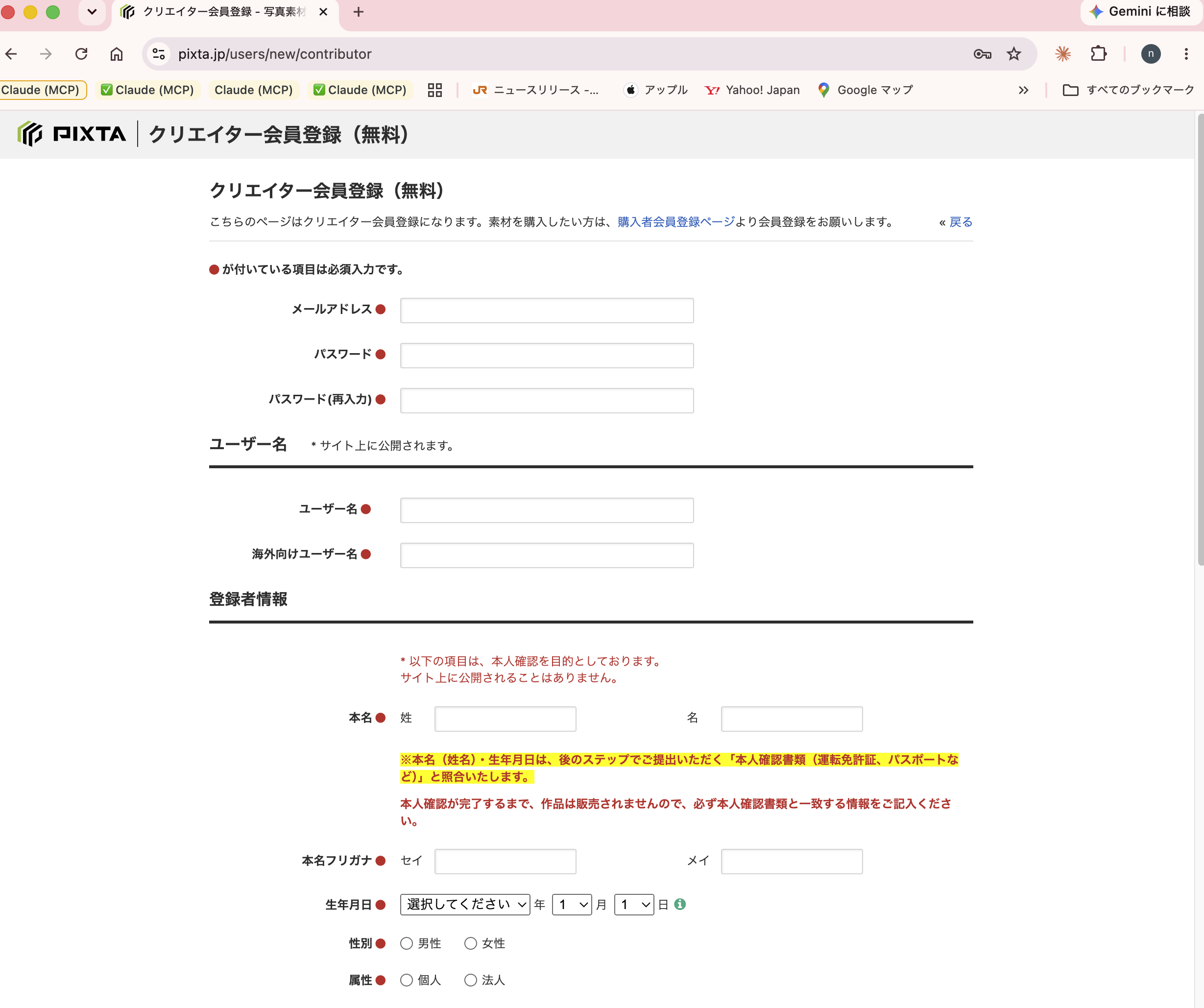Focus the 海外向けユーザー名 field

coord(547,555)
